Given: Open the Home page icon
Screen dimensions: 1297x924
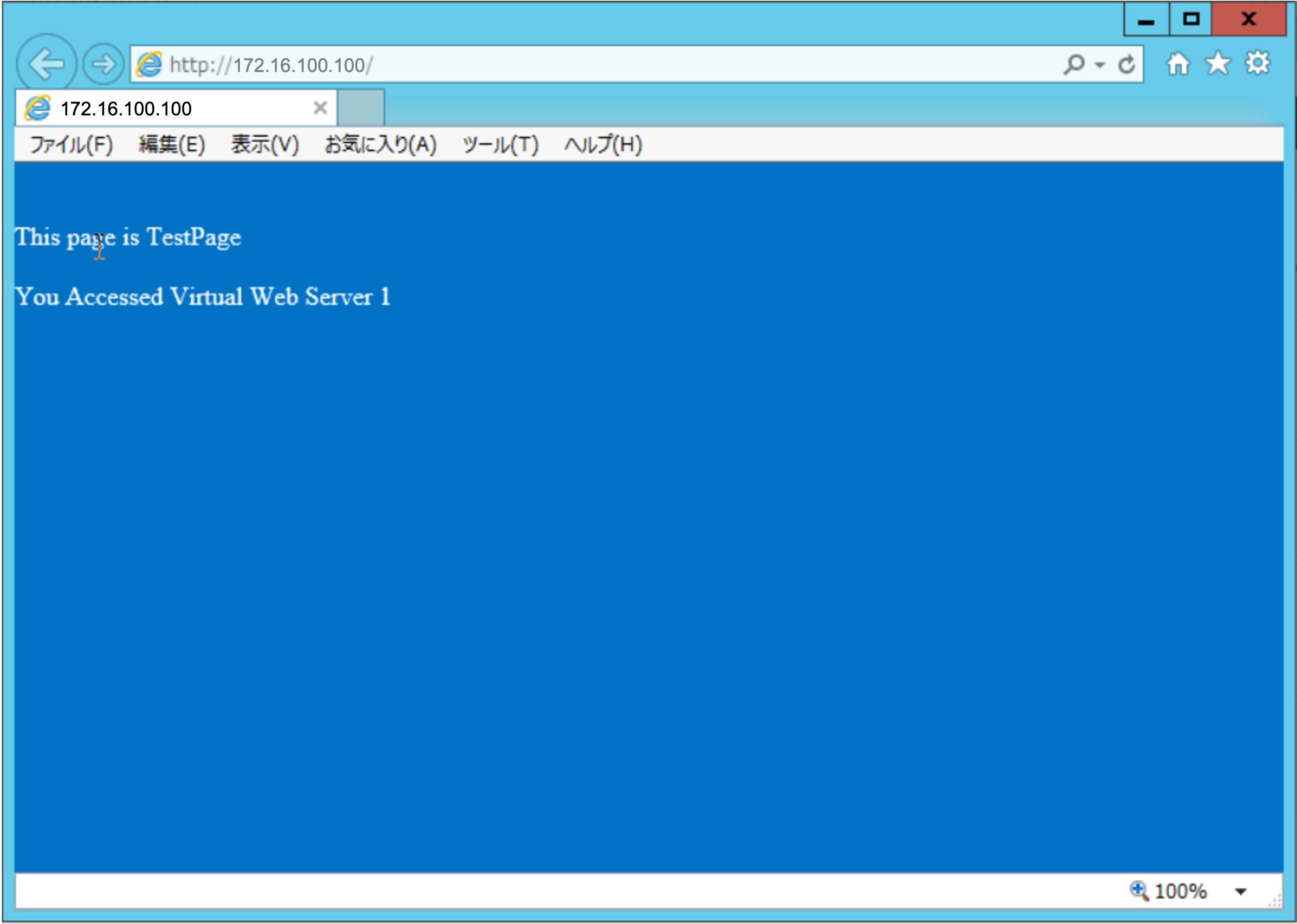Looking at the screenshot, I should point(1178,63).
